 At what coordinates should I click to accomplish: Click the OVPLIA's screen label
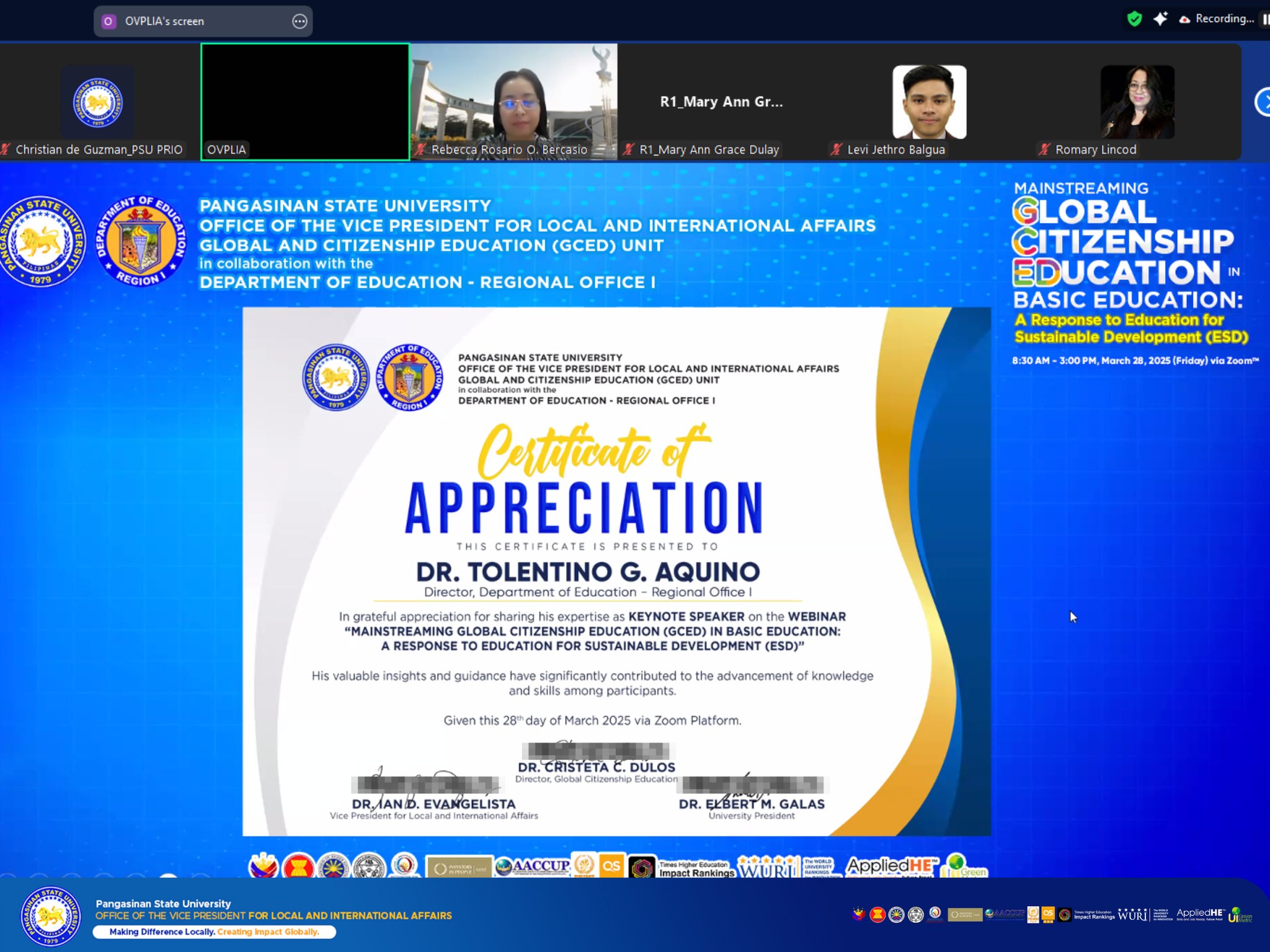164,22
